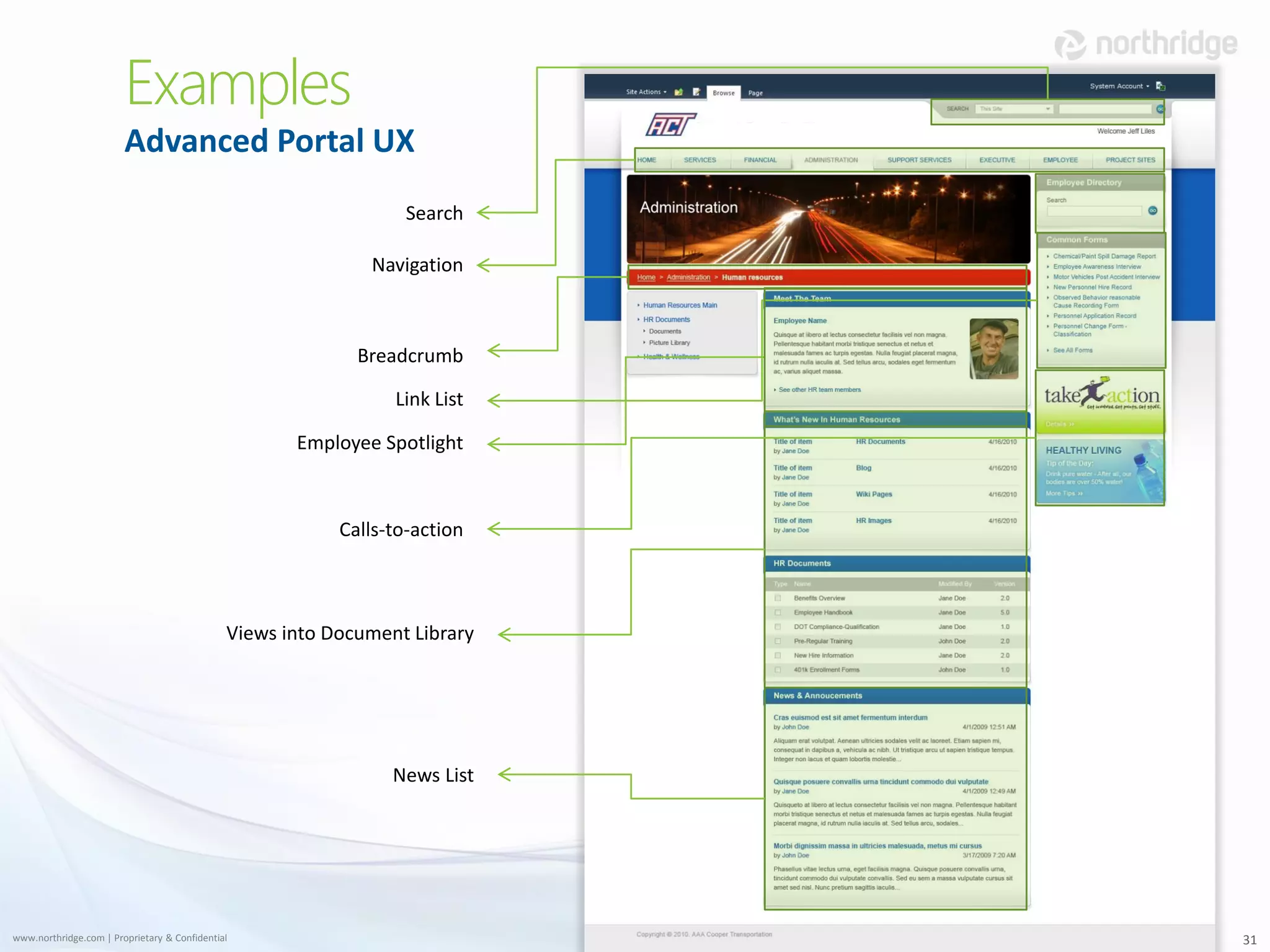1270x952 pixels.
Task: Open Wiki Pages link in What's New
Action: (874, 494)
